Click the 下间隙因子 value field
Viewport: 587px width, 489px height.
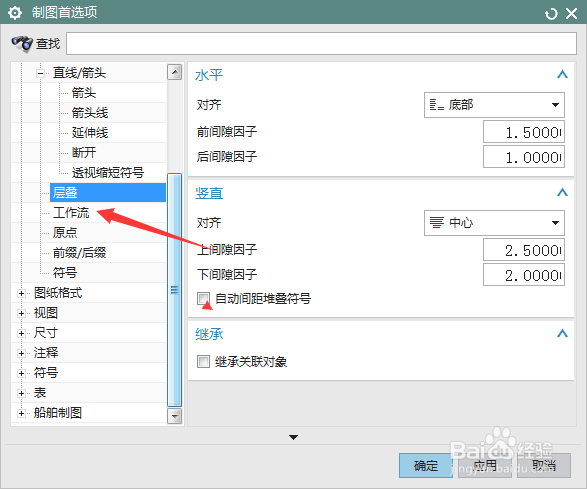click(x=524, y=275)
